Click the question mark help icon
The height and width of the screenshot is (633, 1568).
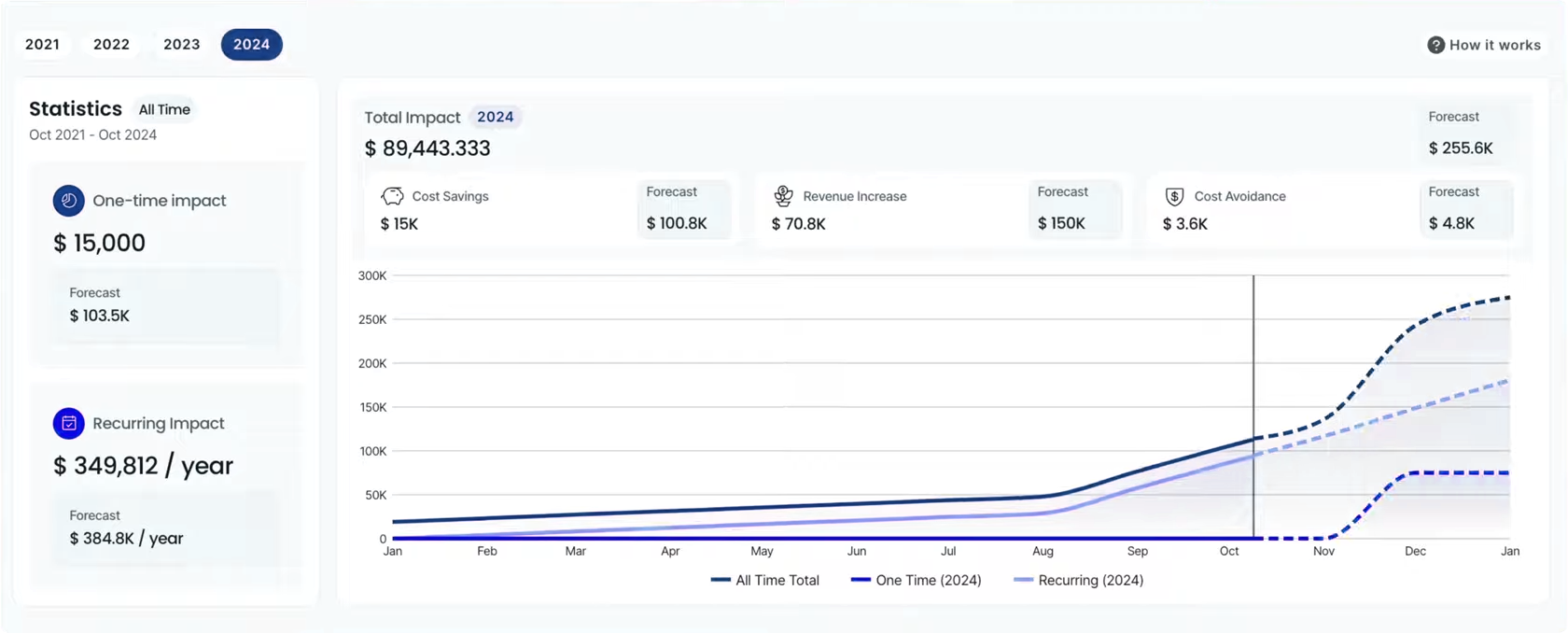[1435, 45]
